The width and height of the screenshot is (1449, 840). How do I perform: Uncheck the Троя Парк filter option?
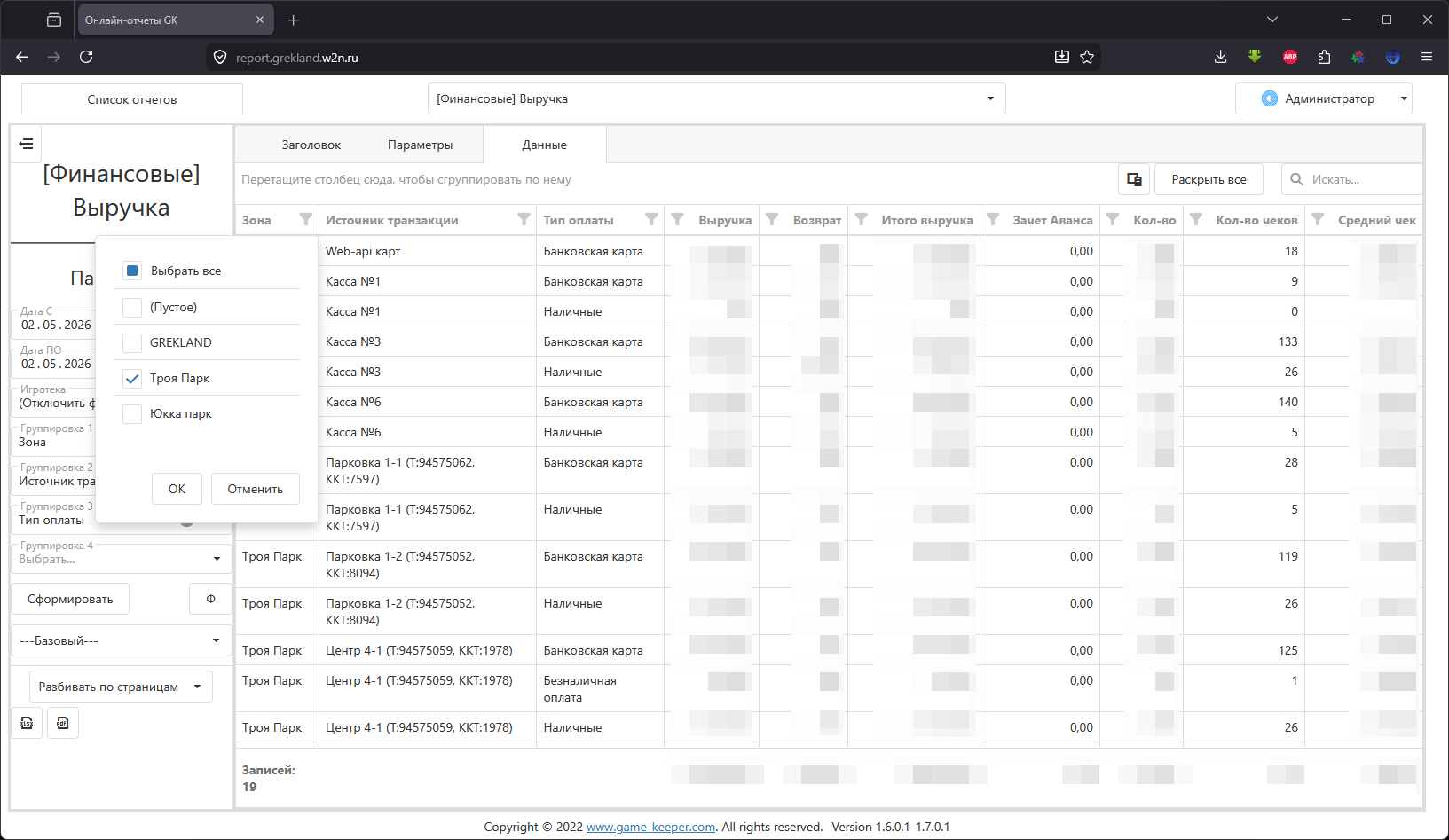coord(132,378)
